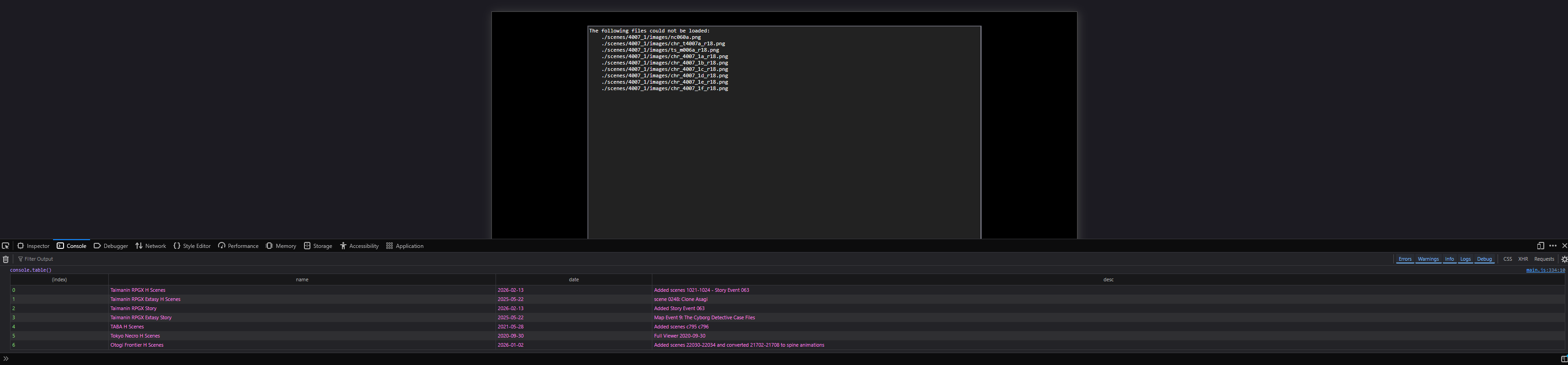1568x365 pixels.
Task: Toggle the Errors filter
Action: pos(1405,259)
